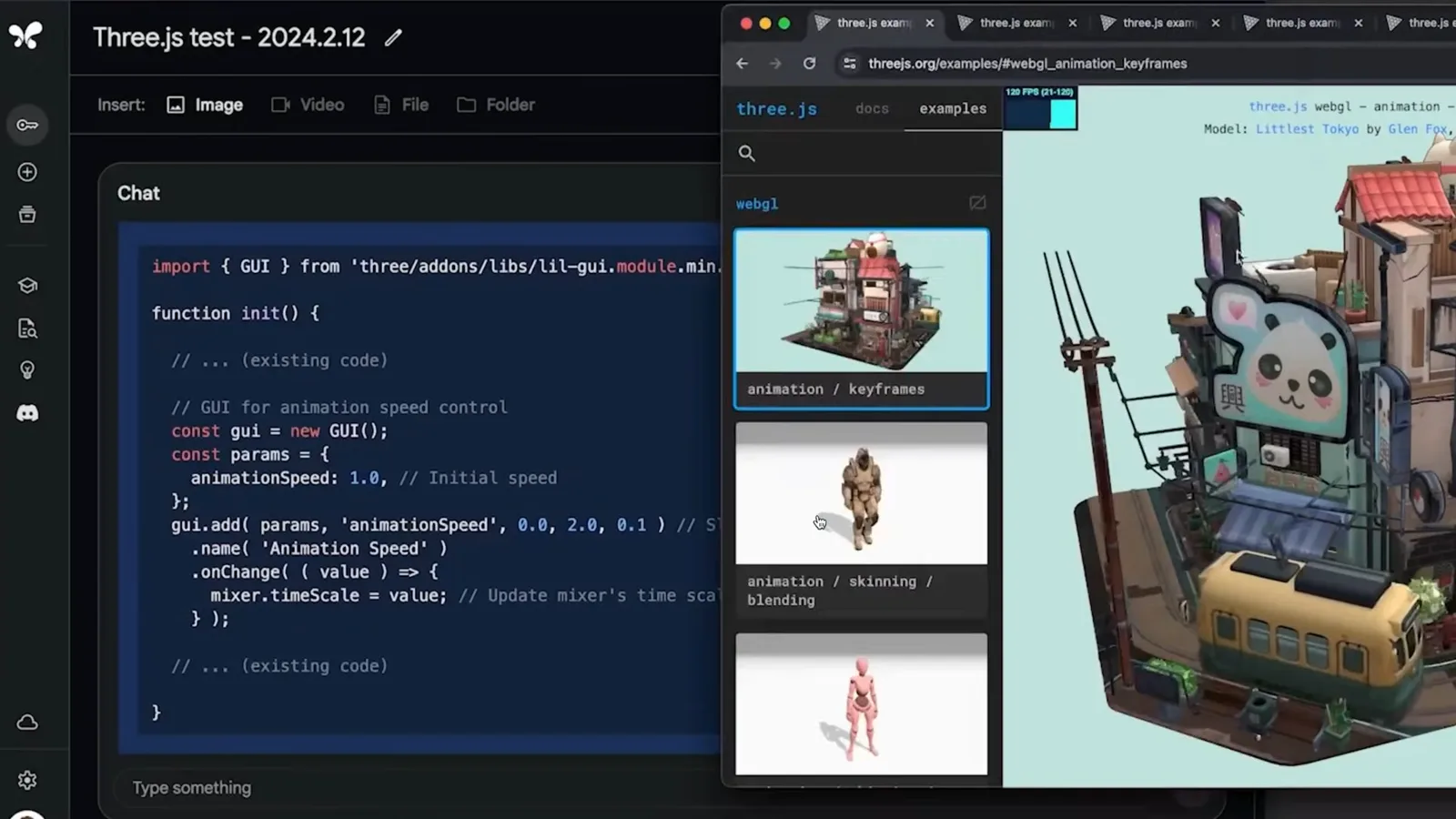
Task: Select the animation / keyframes example thumbnail
Action: [862, 318]
